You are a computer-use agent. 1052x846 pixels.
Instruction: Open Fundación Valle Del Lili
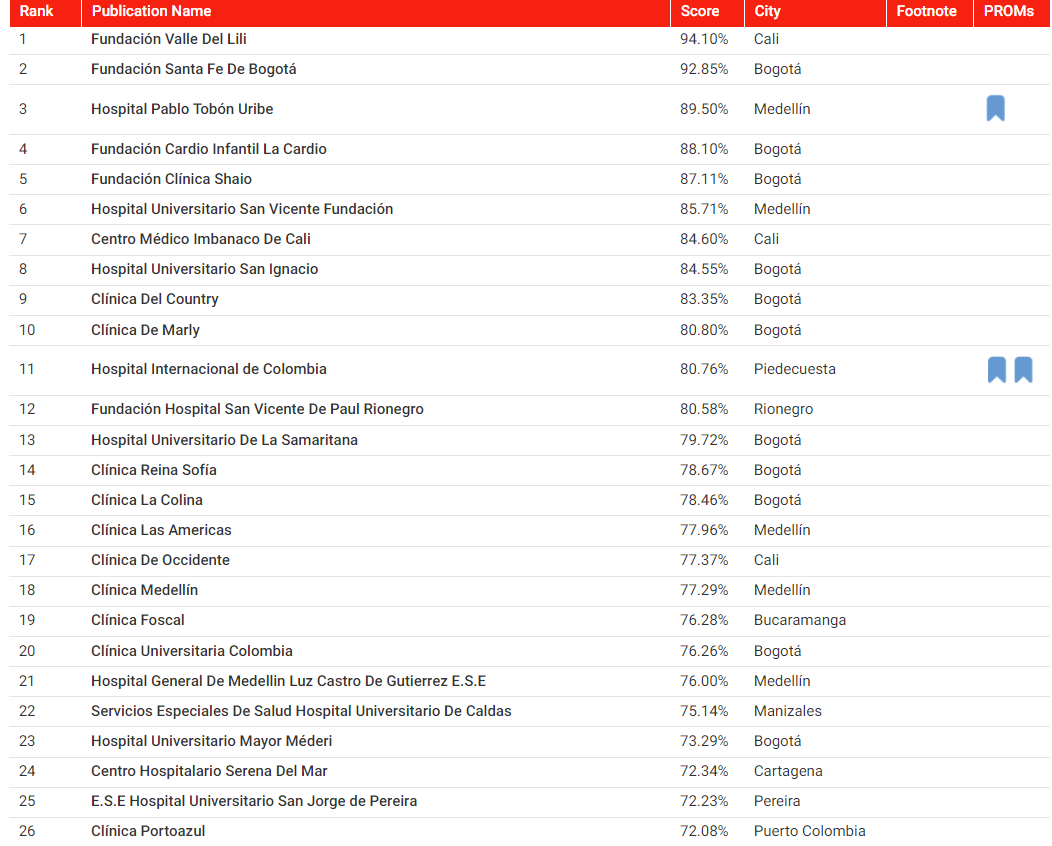click(169, 39)
